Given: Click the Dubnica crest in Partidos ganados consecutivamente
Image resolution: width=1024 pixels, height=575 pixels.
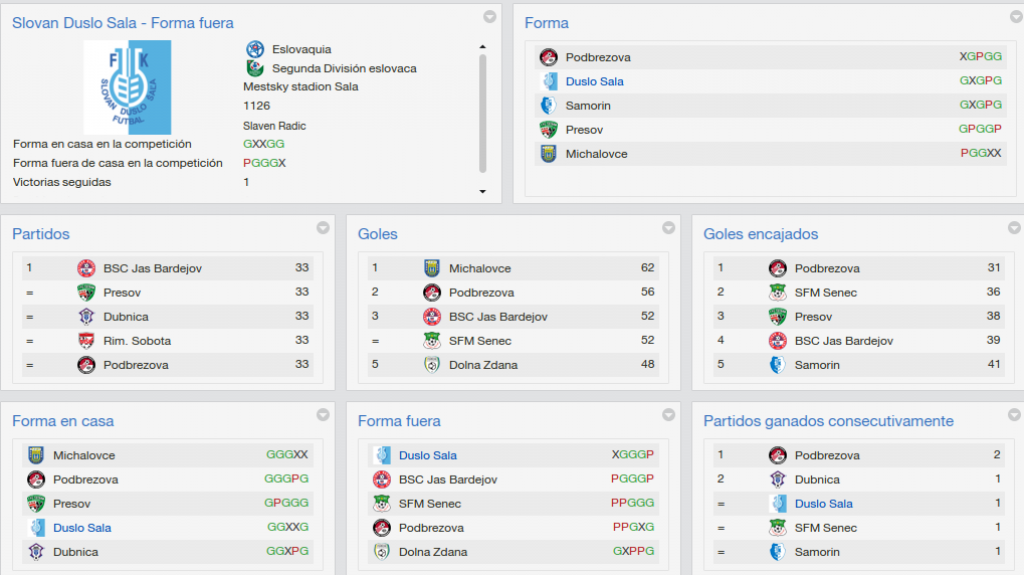Looking at the screenshot, I should (x=777, y=479).
